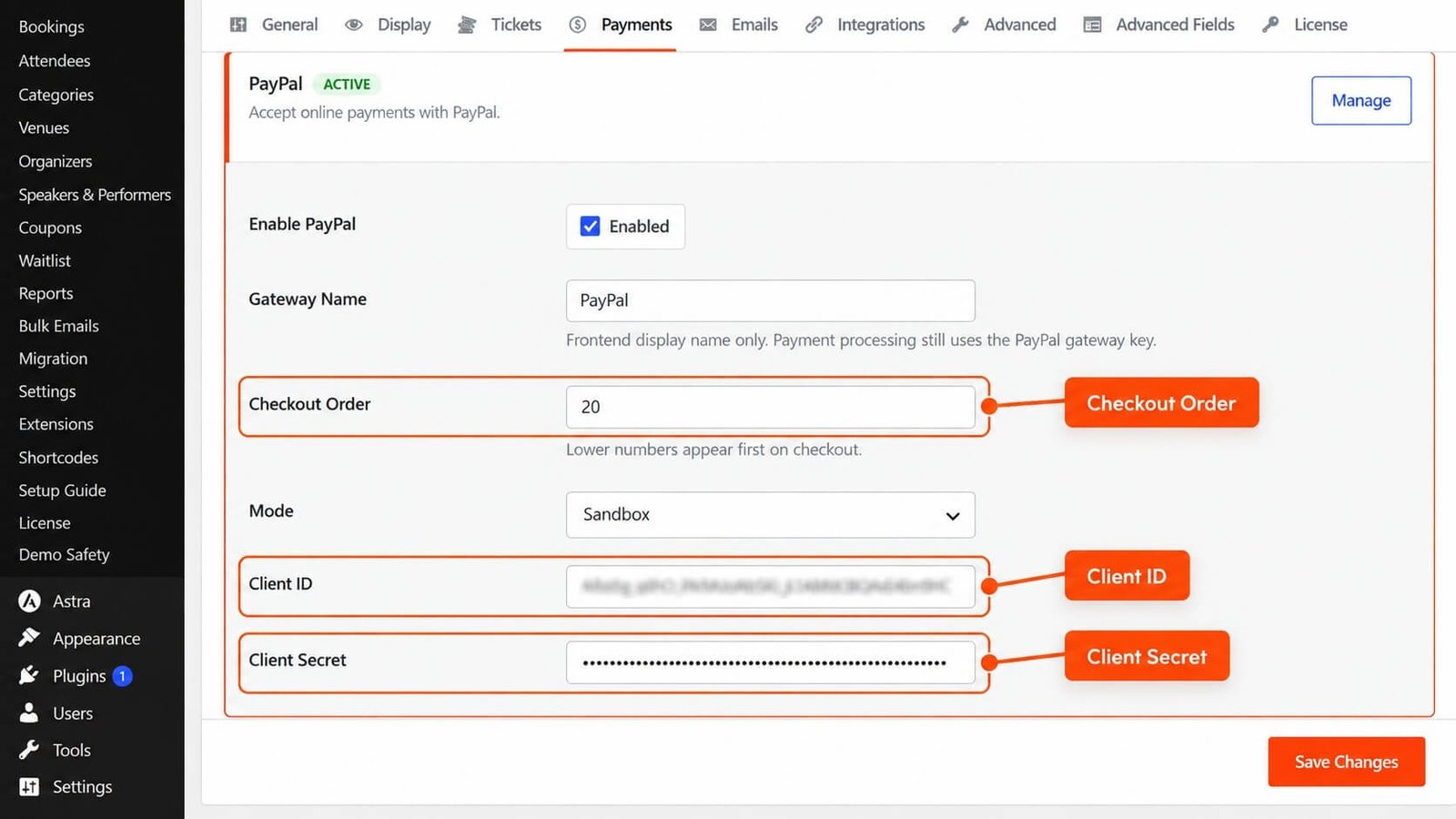Open the Emails tab
1456x819 pixels.
(x=738, y=25)
